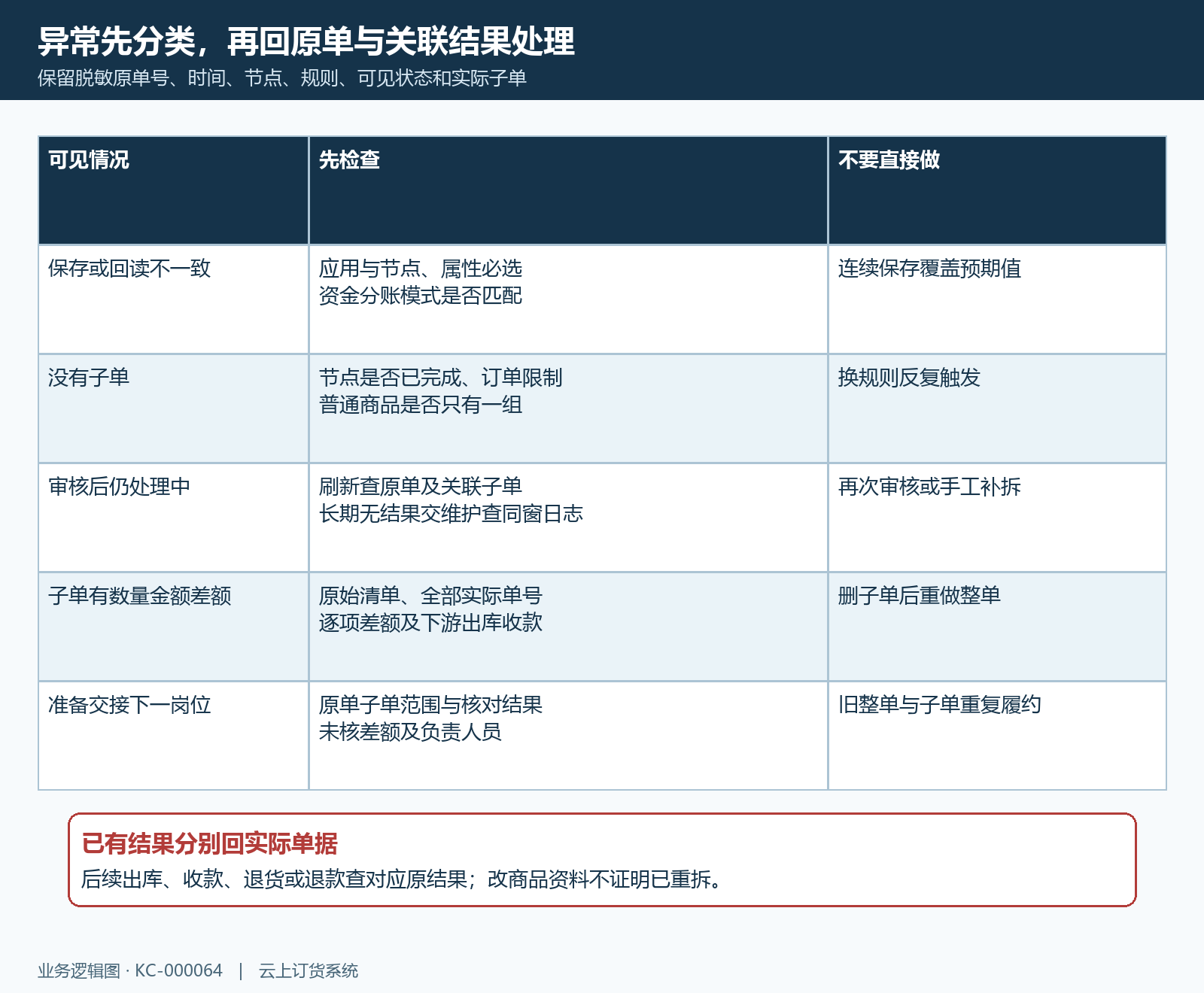Click the text "节点是否已完成、订单限制"

click(x=441, y=378)
